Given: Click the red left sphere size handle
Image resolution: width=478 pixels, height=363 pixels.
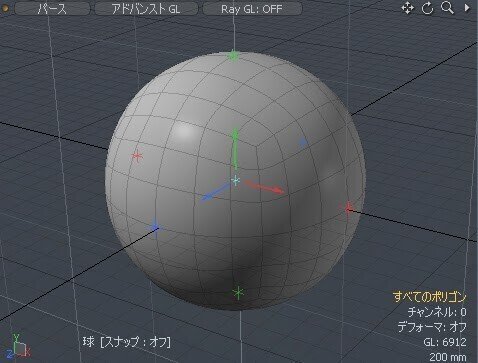Looking at the screenshot, I should pyautogui.click(x=137, y=156).
